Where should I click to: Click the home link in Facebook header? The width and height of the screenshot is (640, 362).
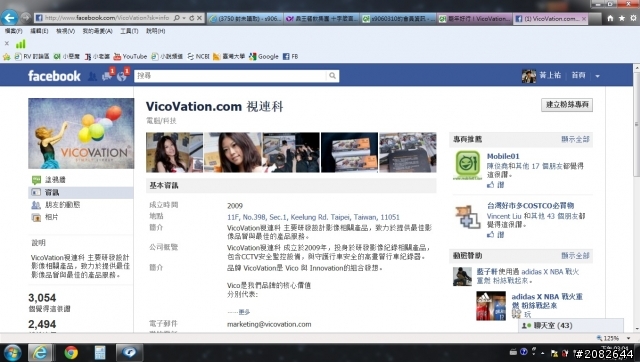coord(578,76)
